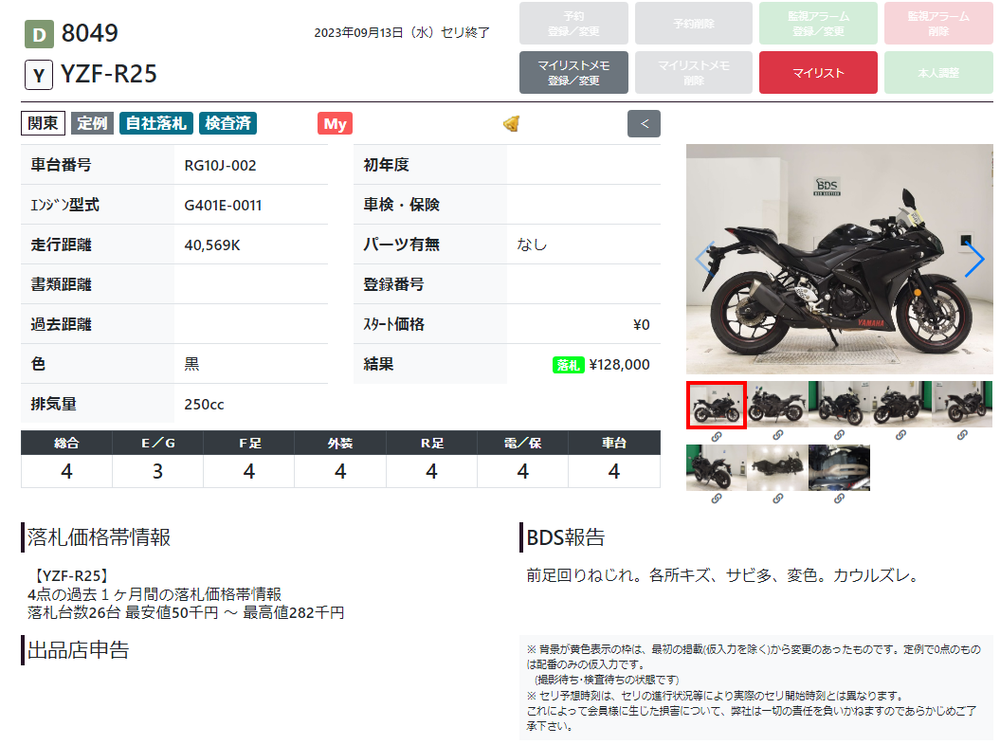1000x744 pixels.
Task: Click the Y maker badge beside YZF-R25
Action: pyautogui.click(x=38, y=75)
